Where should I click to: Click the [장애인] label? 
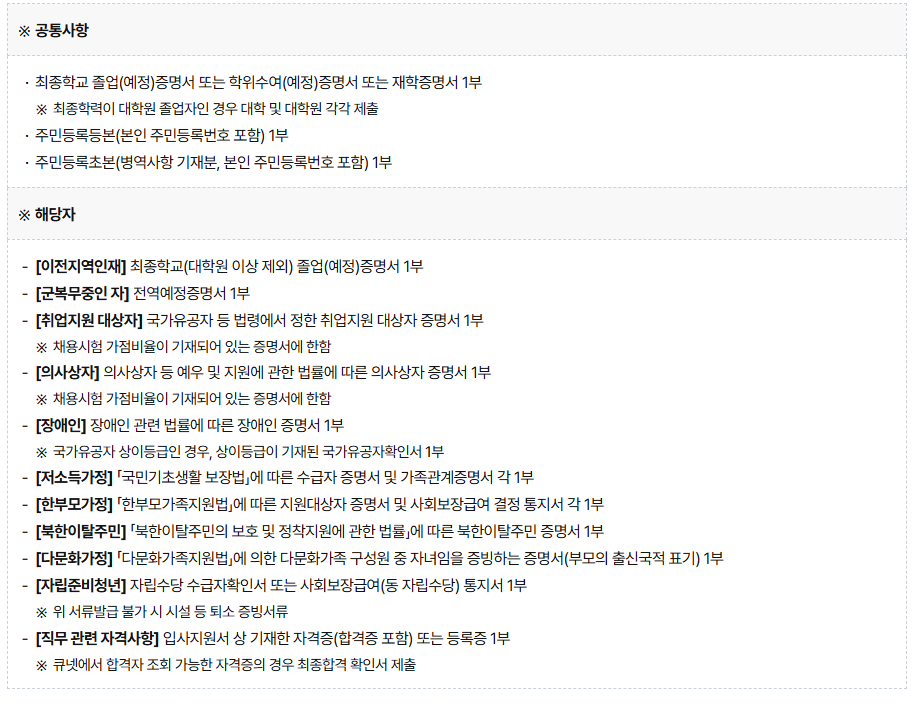[60, 425]
